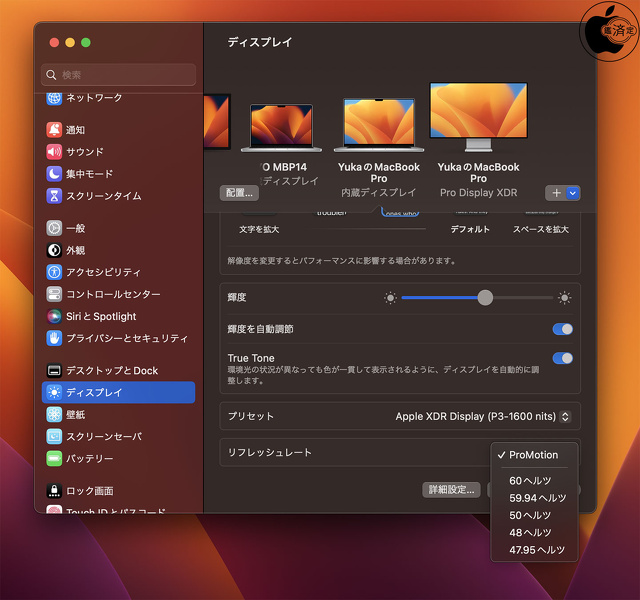Click the 詳細設定... advanced button
The height and width of the screenshot is (600, 640).
451,489
